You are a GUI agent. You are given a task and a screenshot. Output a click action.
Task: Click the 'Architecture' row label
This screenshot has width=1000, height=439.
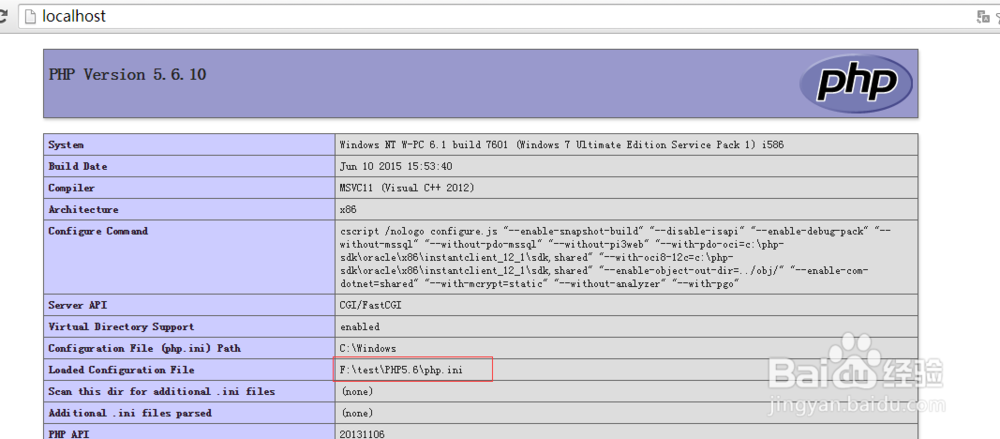click(x=84, y=209)
